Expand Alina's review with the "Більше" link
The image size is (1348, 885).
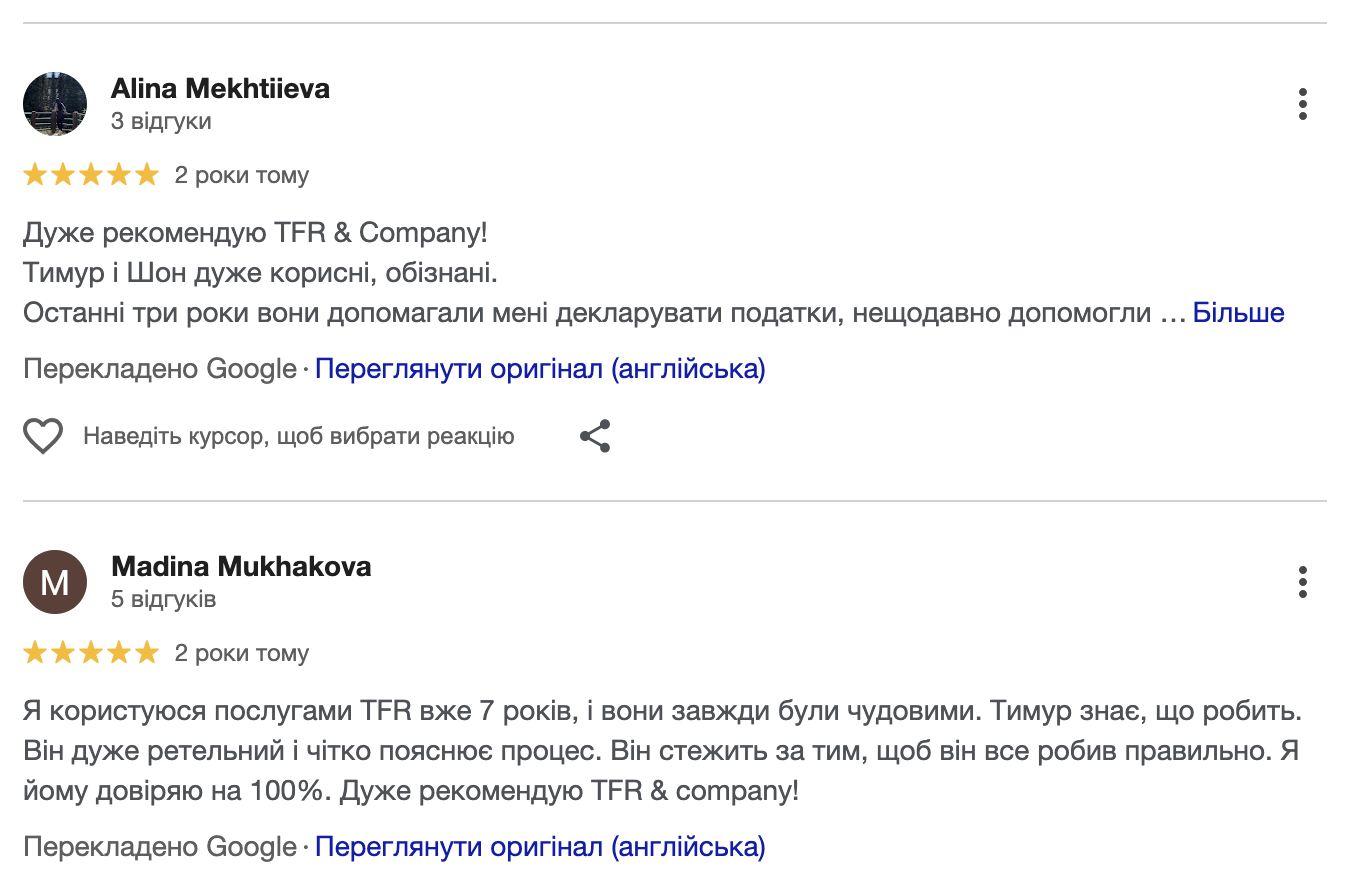click(x=1238, y=313)
